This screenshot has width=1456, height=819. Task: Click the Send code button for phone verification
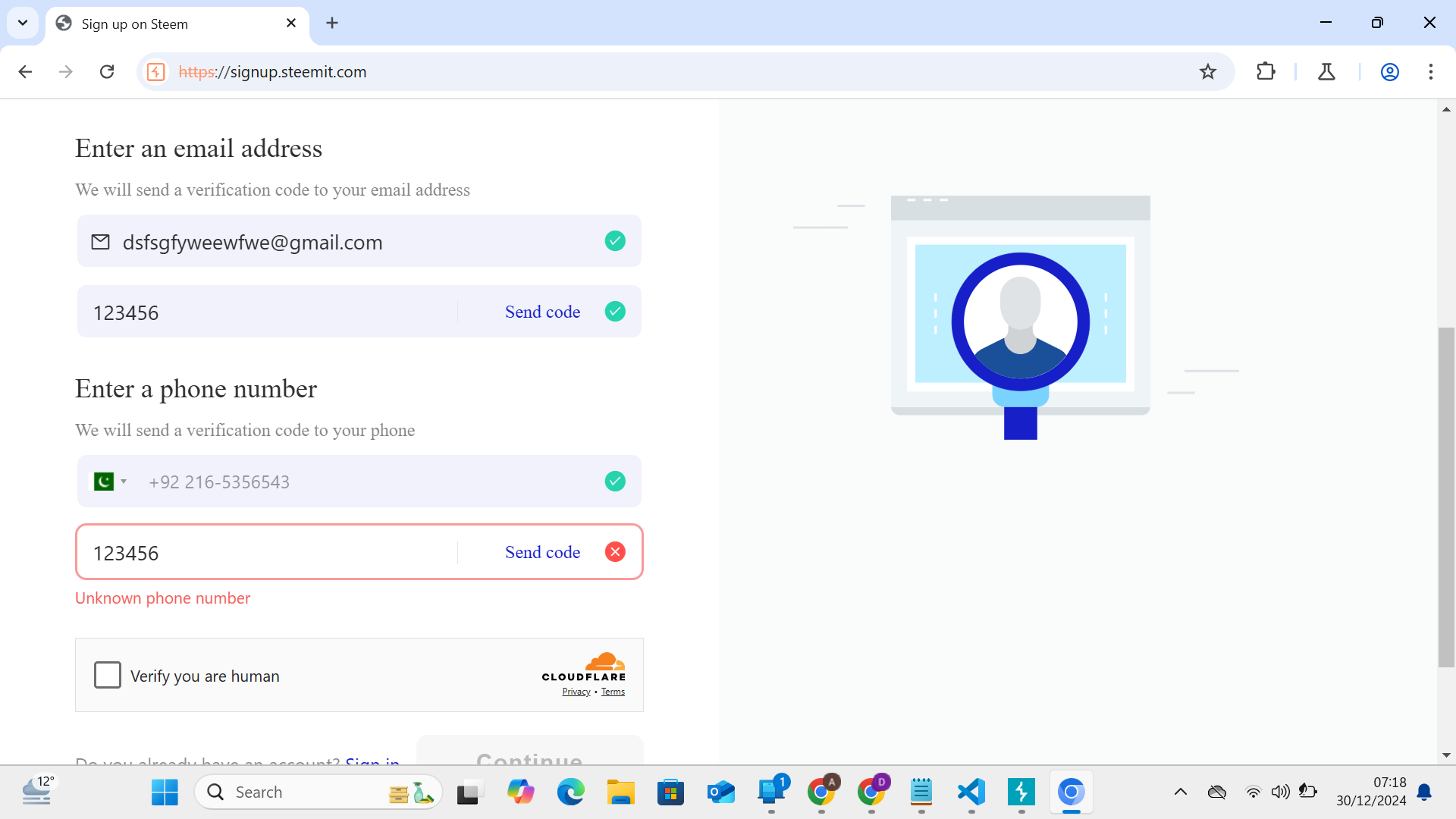click(542, 552)
